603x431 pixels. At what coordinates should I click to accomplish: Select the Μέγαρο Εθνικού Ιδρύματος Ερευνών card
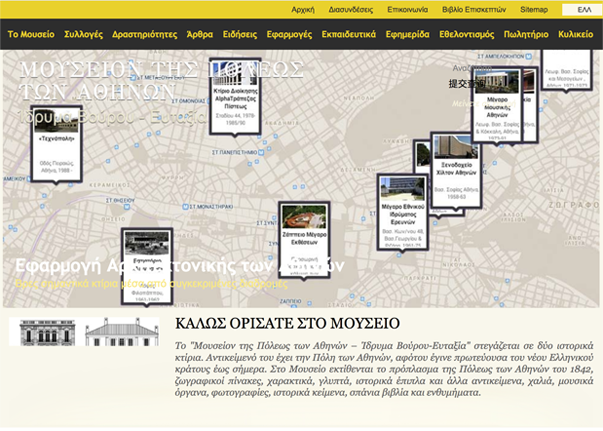click(402, 212)
